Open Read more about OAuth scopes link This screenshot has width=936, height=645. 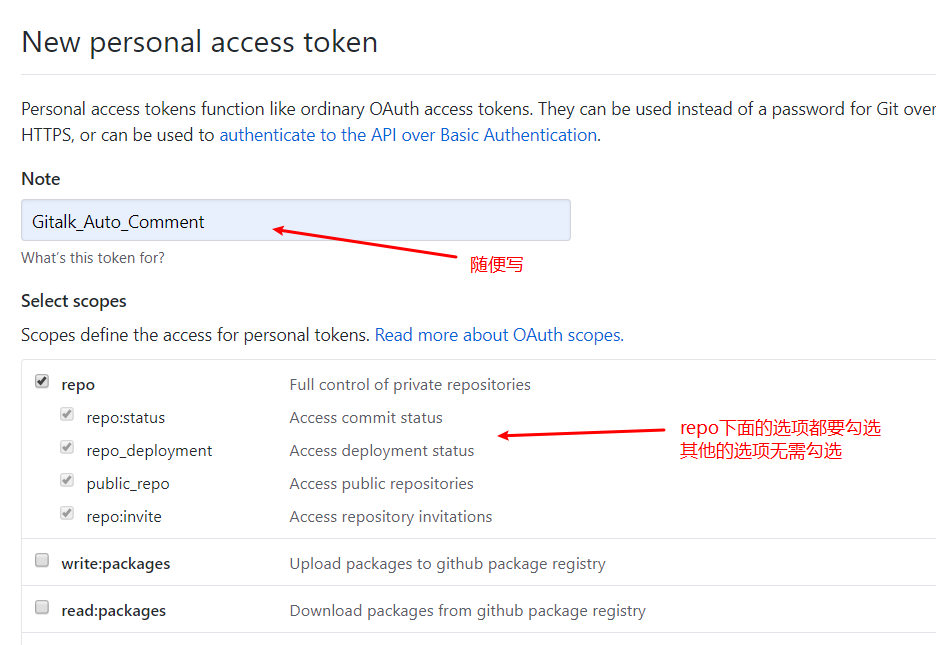[499, 335]
